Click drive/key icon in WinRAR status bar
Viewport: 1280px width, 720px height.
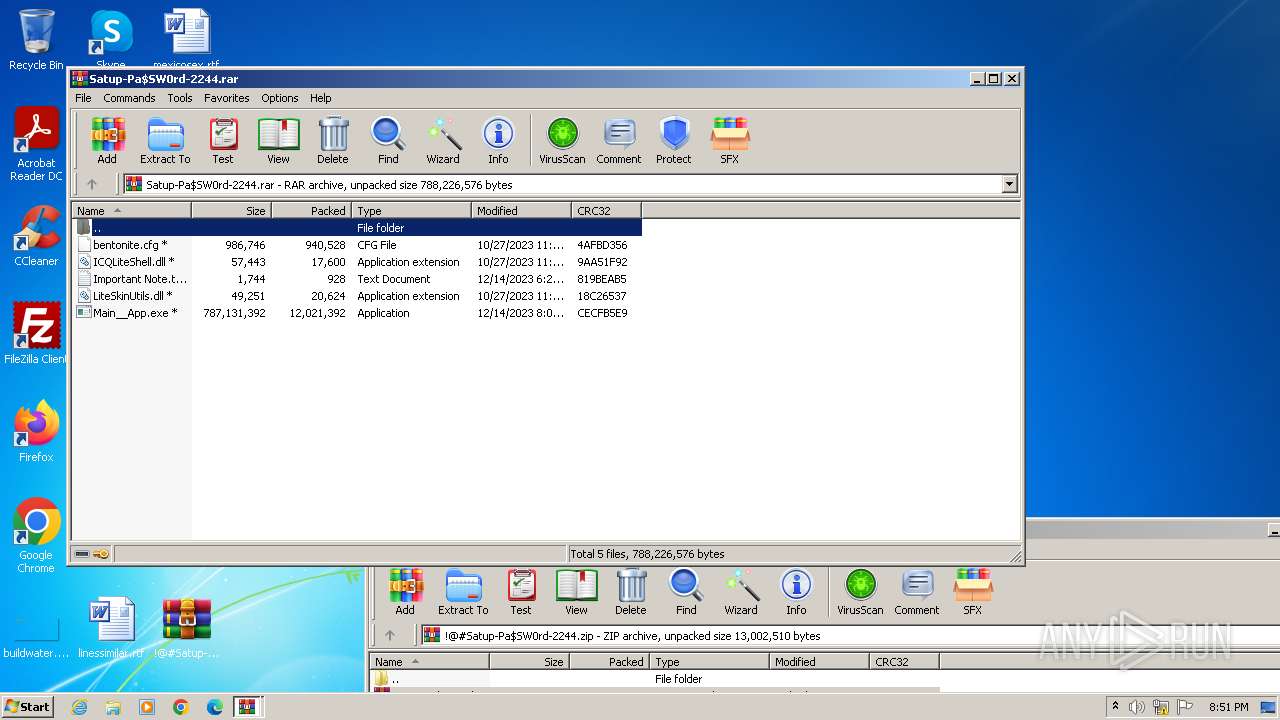92,553
